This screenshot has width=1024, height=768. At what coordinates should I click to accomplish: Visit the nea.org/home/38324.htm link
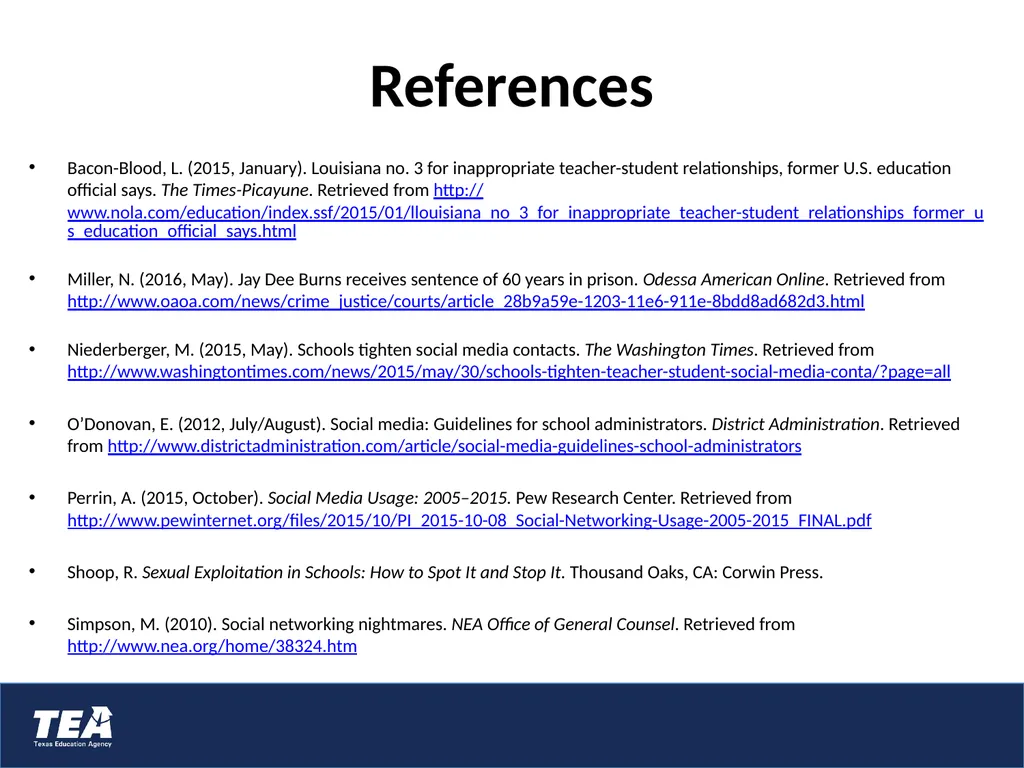pos(212,647)
